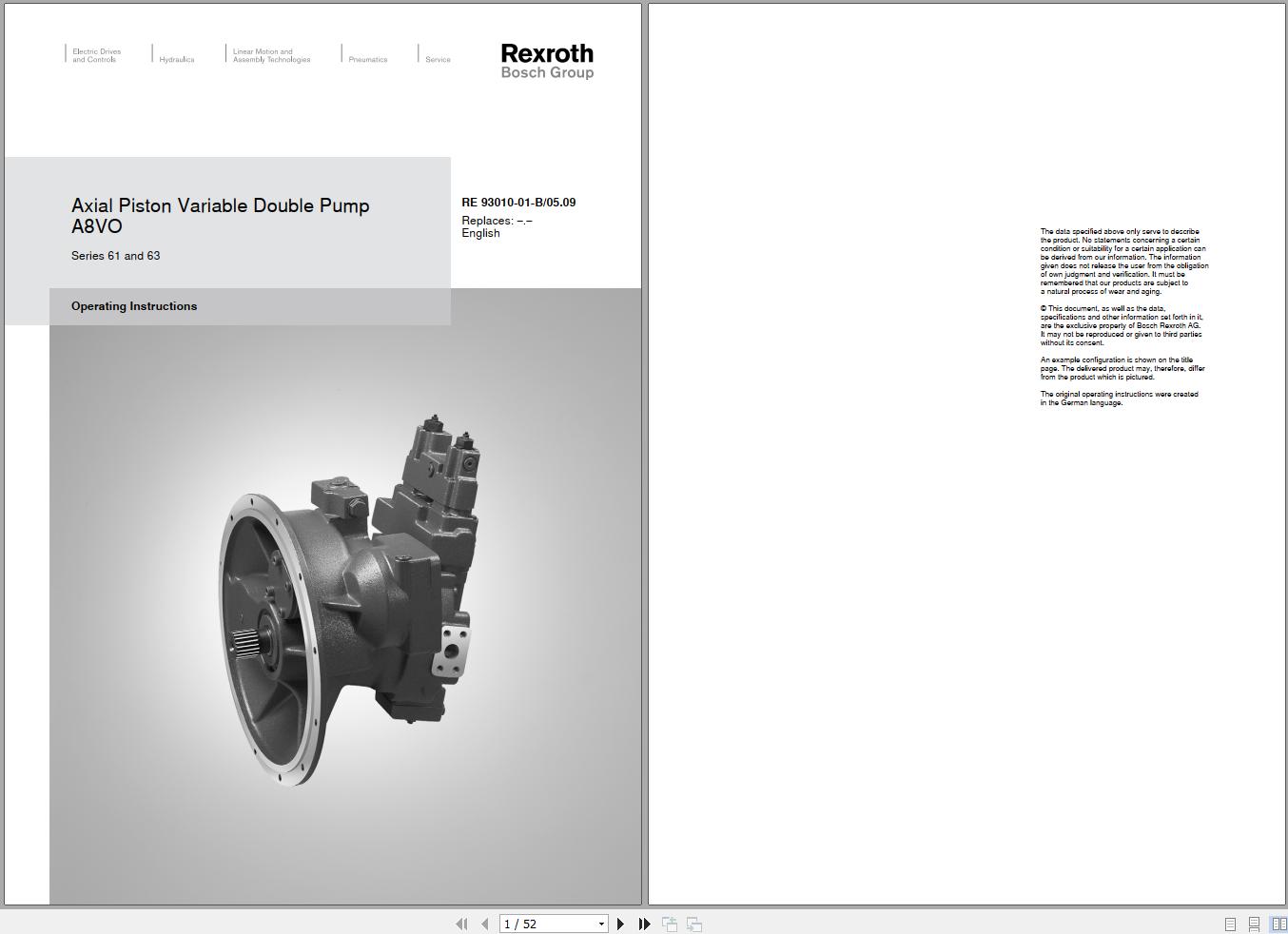
Task: Select the Operating Instructions heading
Action: point(133,305)
